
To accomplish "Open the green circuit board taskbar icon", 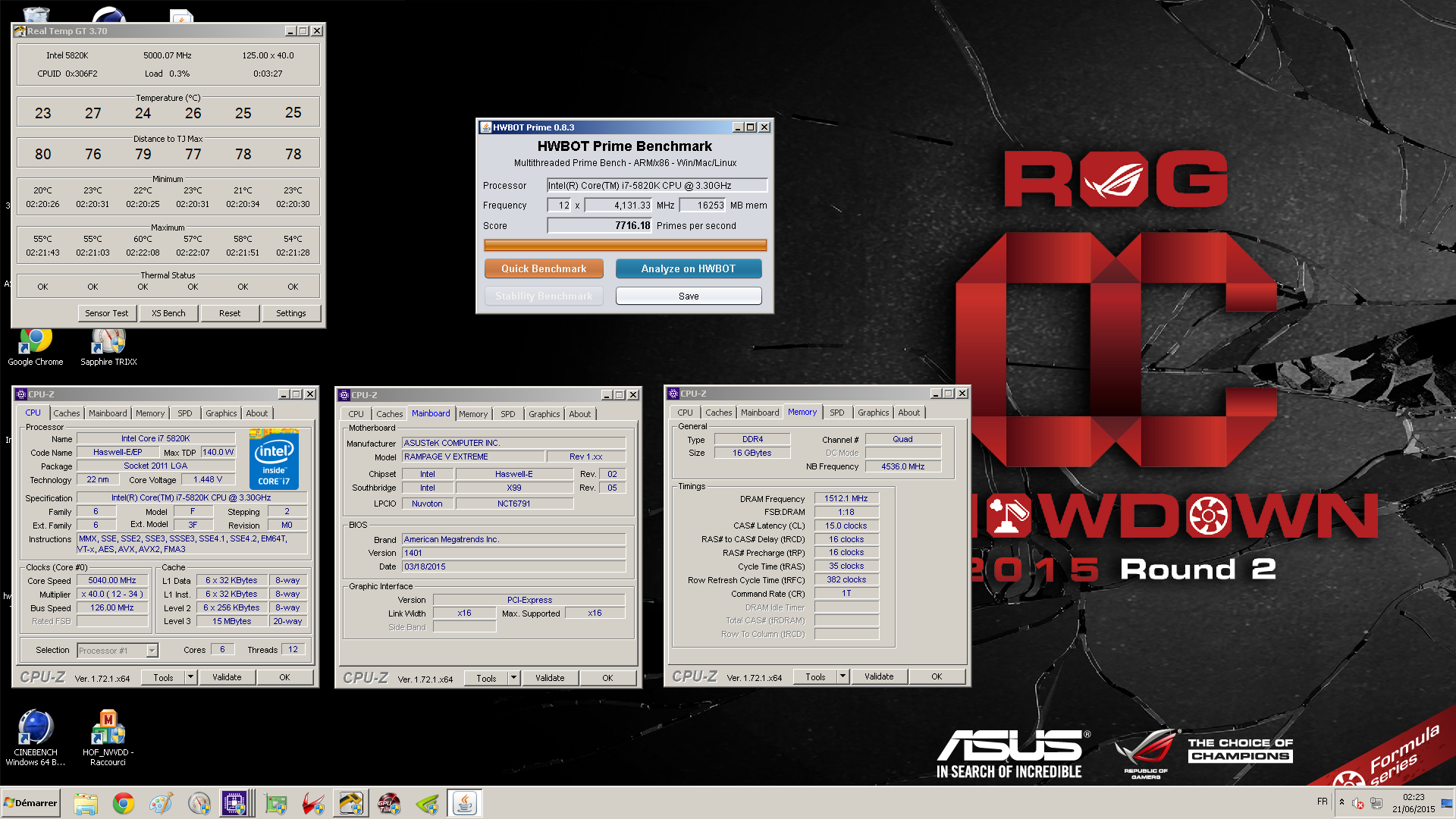I will [275, 803].
